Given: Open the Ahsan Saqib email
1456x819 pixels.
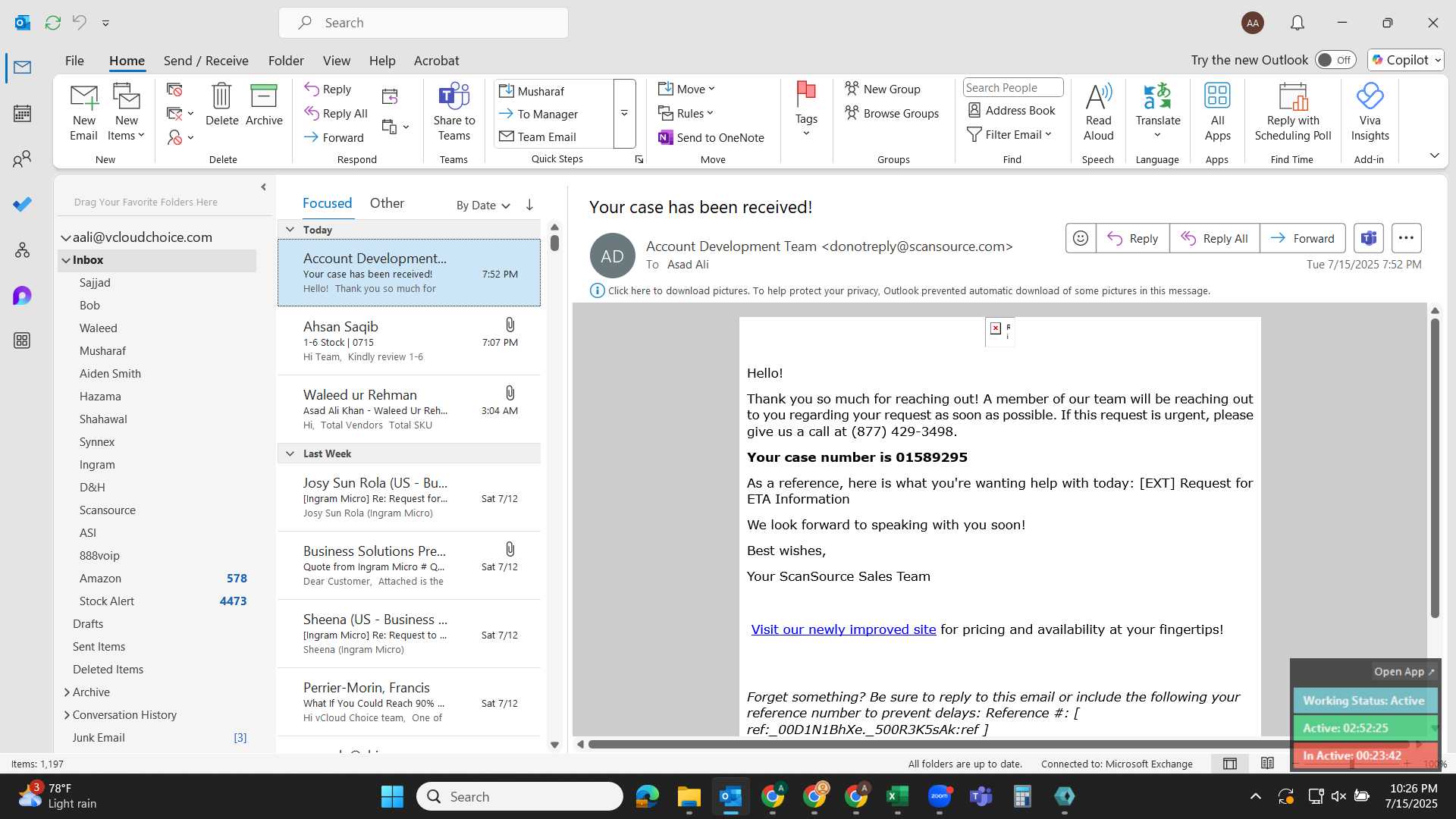Looking at the screenshot, I should click(x=409, y=341).
